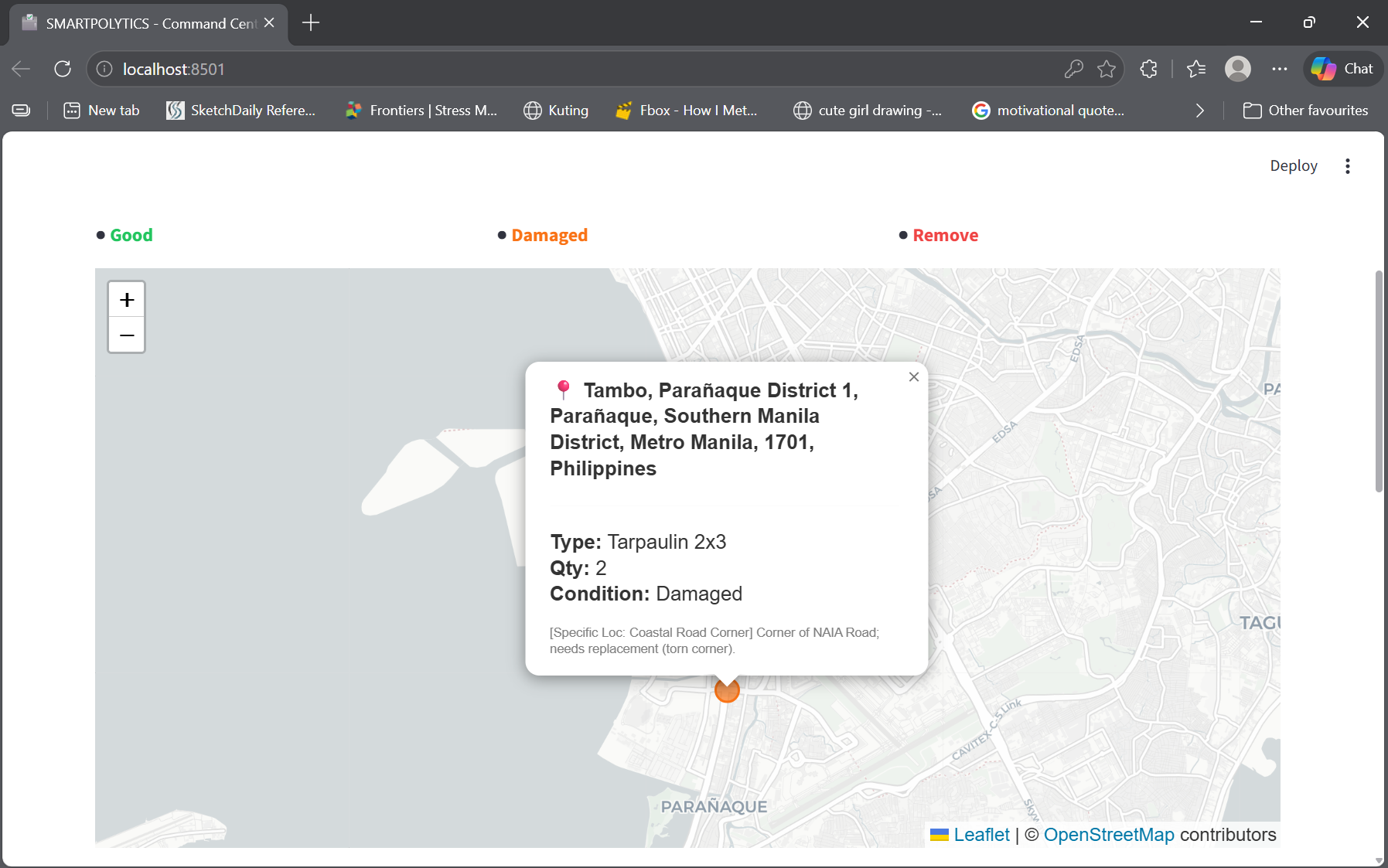The image size is (1388, 868).
Task: Open a new browser tab
Action: 311,23
